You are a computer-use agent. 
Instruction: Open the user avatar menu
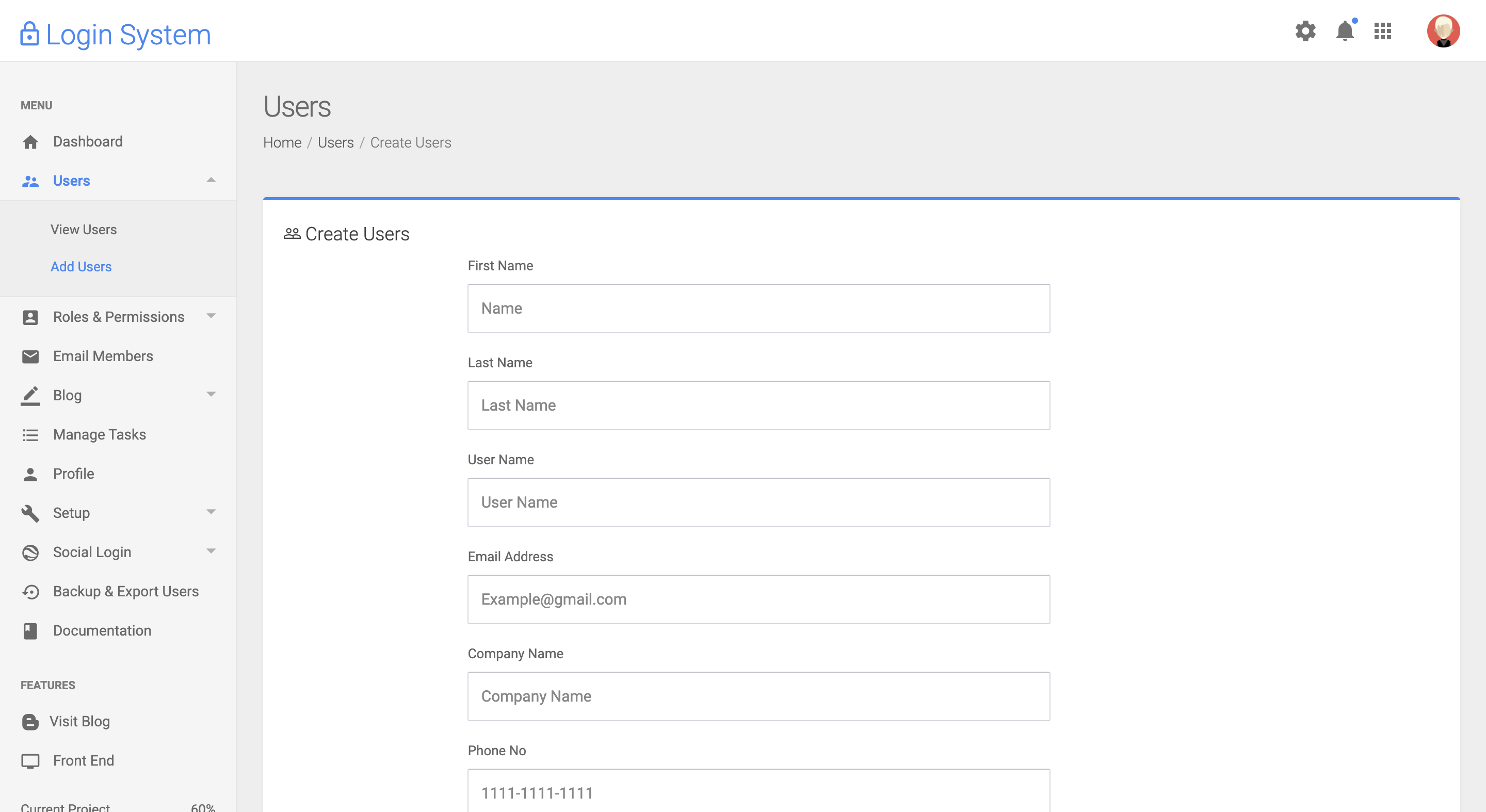tap(1443, 30)
